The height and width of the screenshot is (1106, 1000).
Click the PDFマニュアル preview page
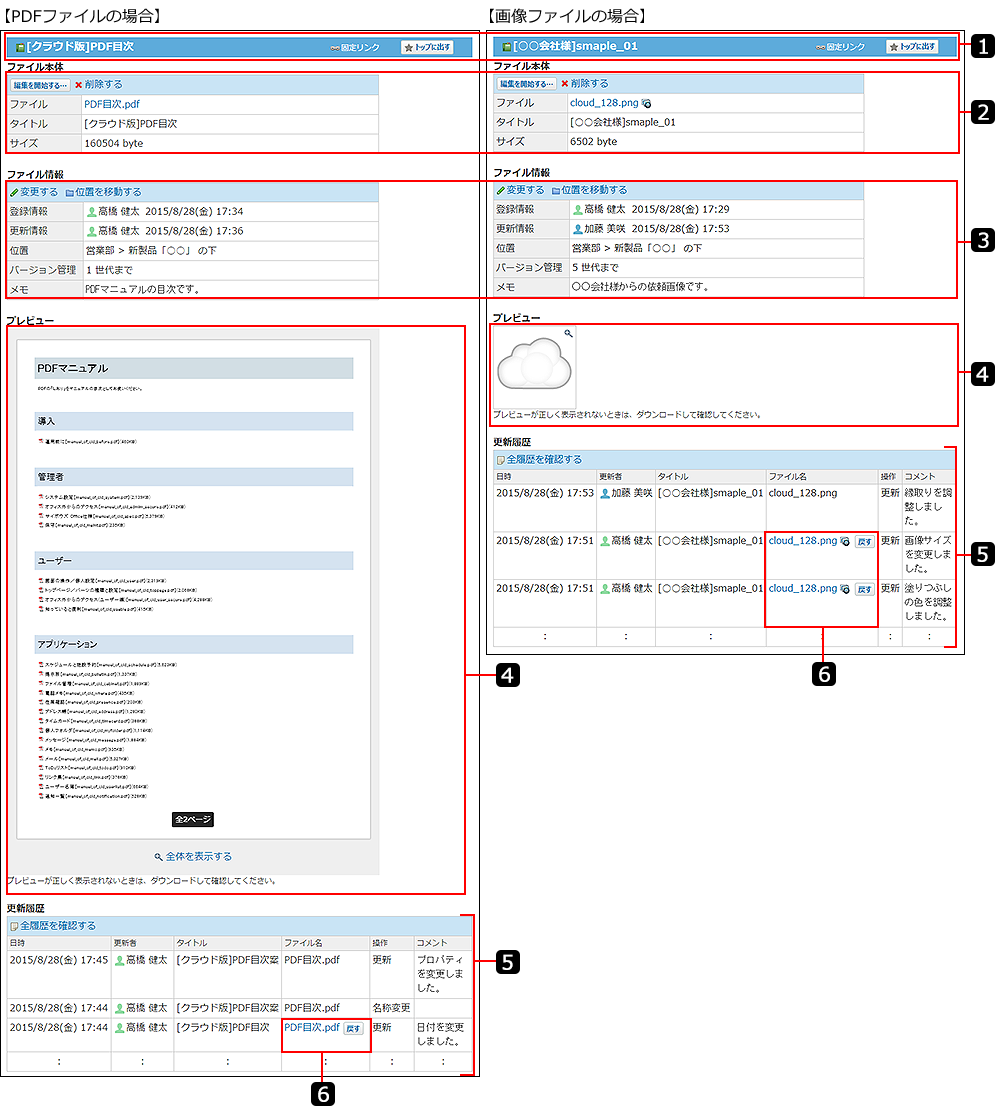click(x=193, y=589)
